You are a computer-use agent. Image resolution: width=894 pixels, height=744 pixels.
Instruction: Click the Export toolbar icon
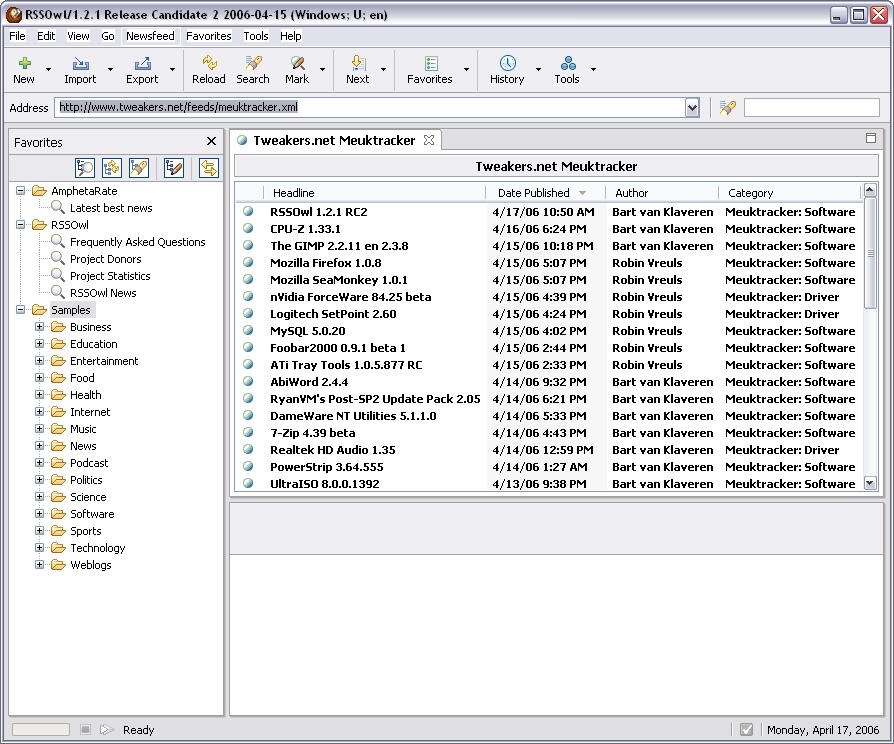click(x=142, y=64)
